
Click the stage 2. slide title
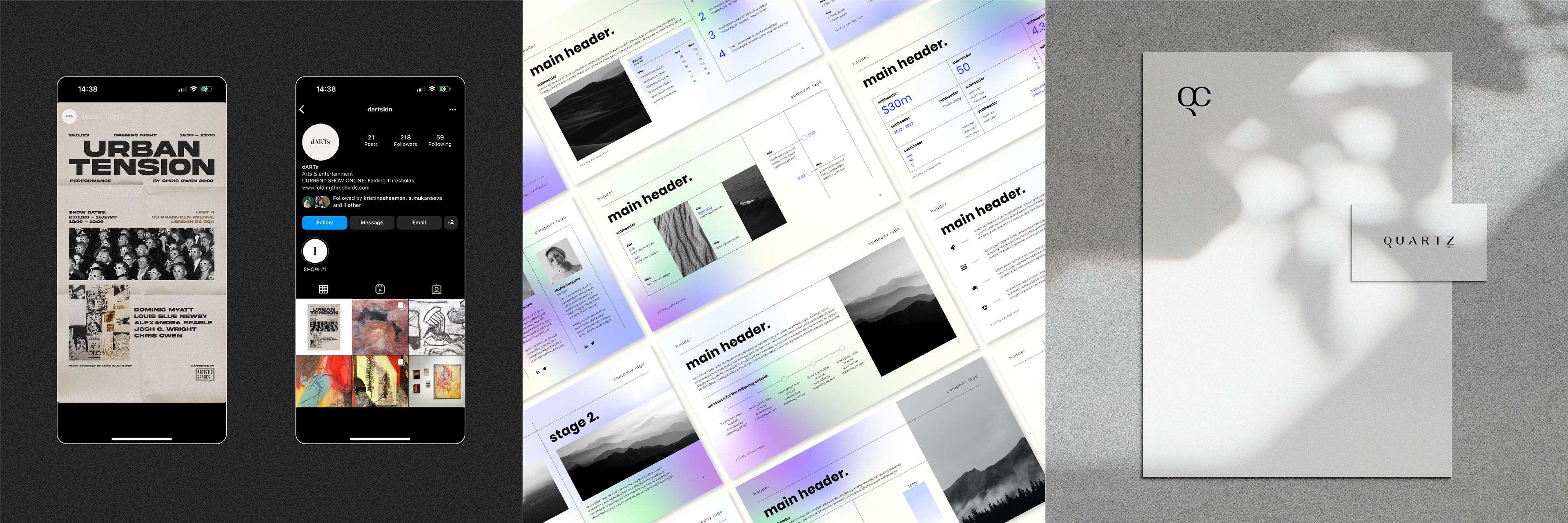tap(575, 427)
